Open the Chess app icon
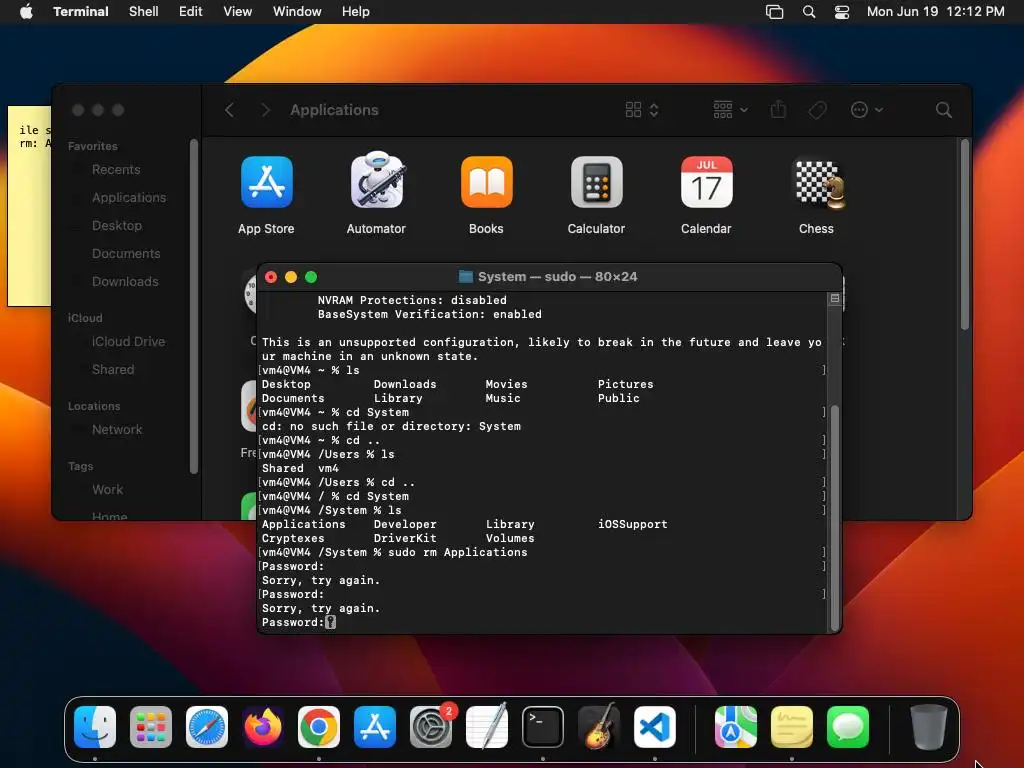This screenshot has width=1024, height=768. tap(820, 184)
